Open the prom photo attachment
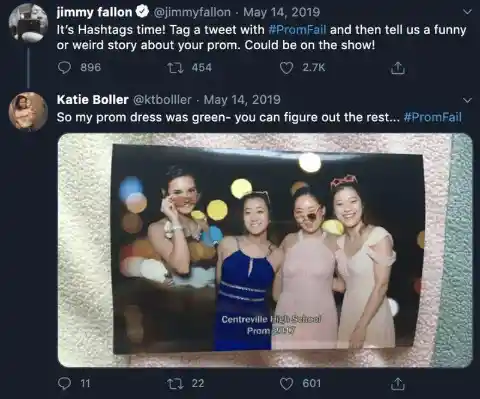 [x=265, y=250]
